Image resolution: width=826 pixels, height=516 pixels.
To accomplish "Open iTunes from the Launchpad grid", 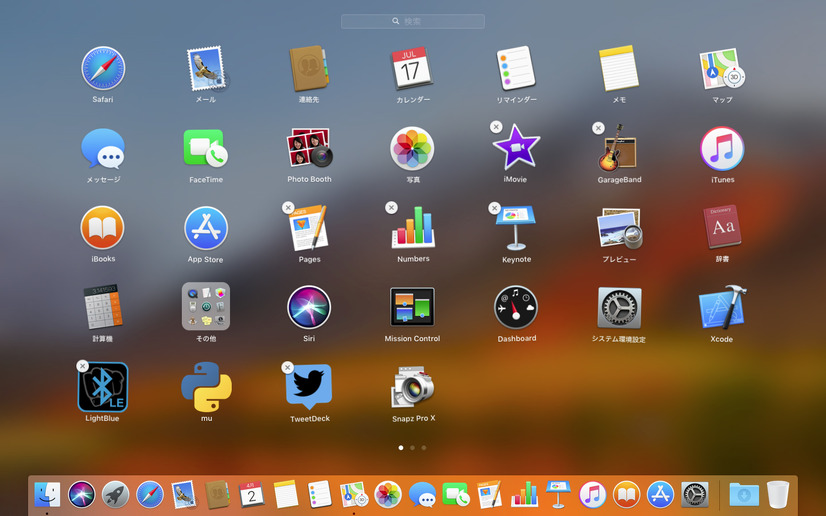I will click(722, 148).
